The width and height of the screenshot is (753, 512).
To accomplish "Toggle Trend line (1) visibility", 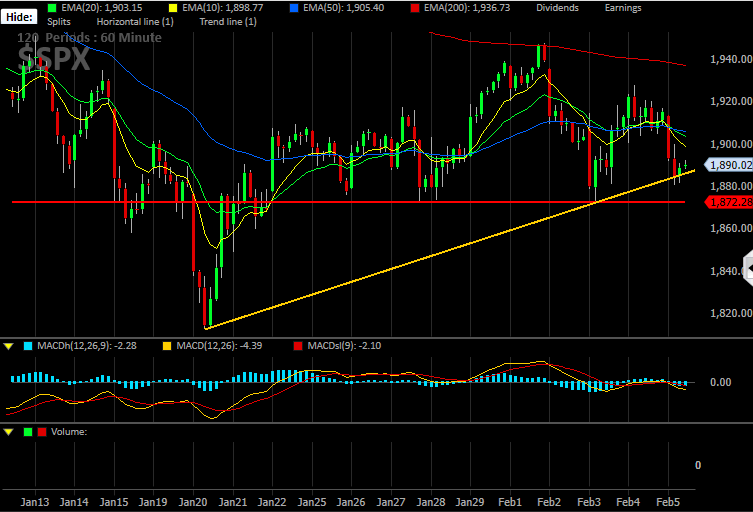I will [228, 22].
